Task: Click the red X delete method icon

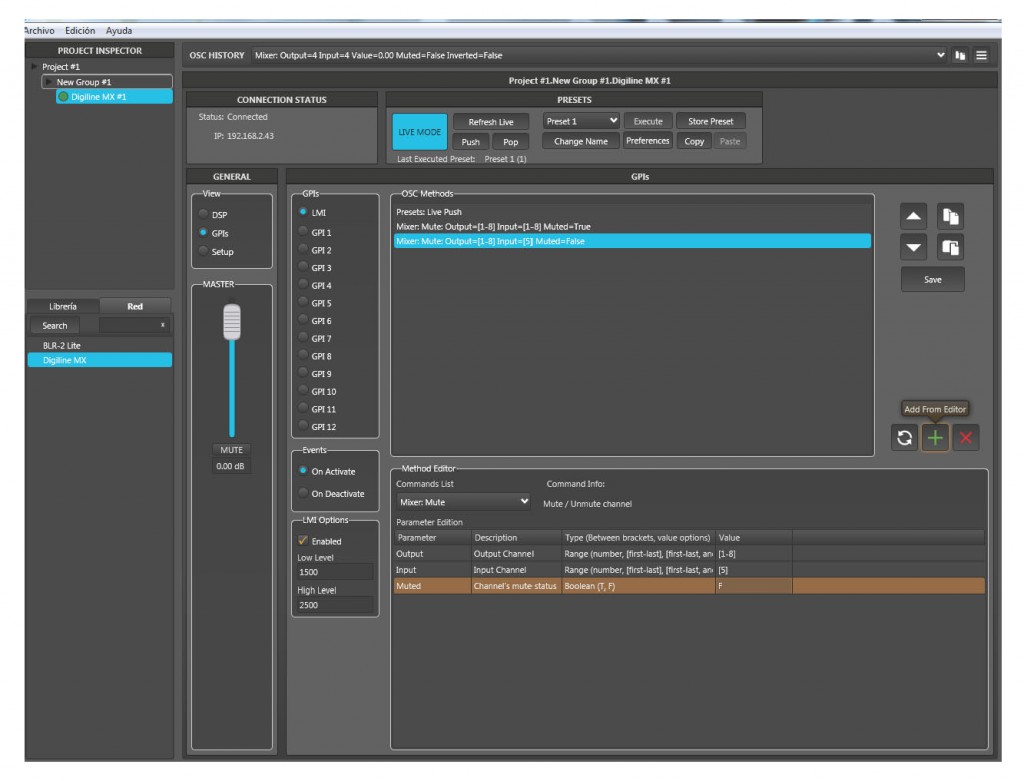Action: 966,437
